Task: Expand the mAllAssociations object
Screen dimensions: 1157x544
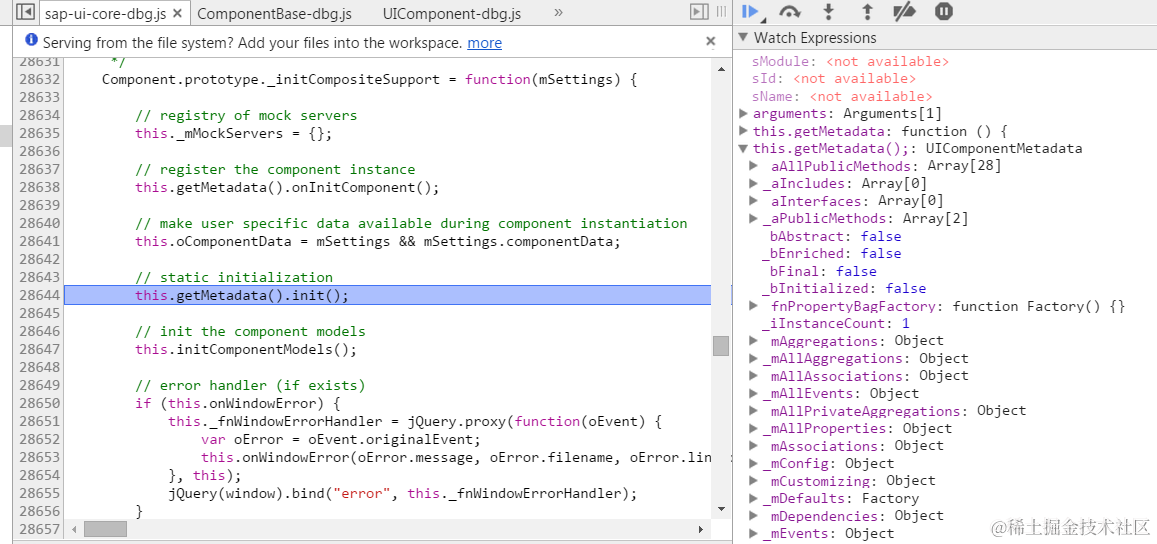Action: (753, 376)
